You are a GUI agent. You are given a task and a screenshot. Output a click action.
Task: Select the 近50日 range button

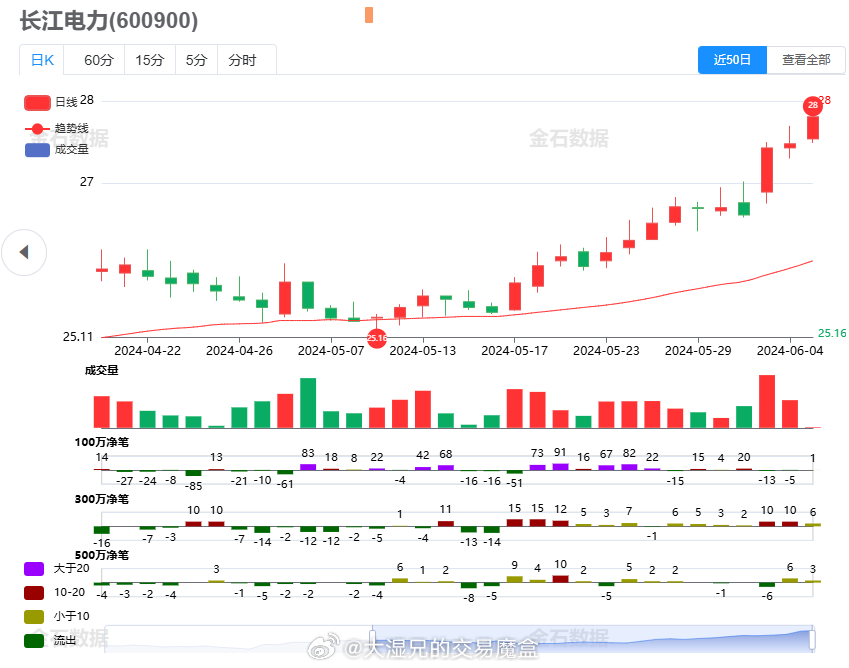(x=732, y=60)
